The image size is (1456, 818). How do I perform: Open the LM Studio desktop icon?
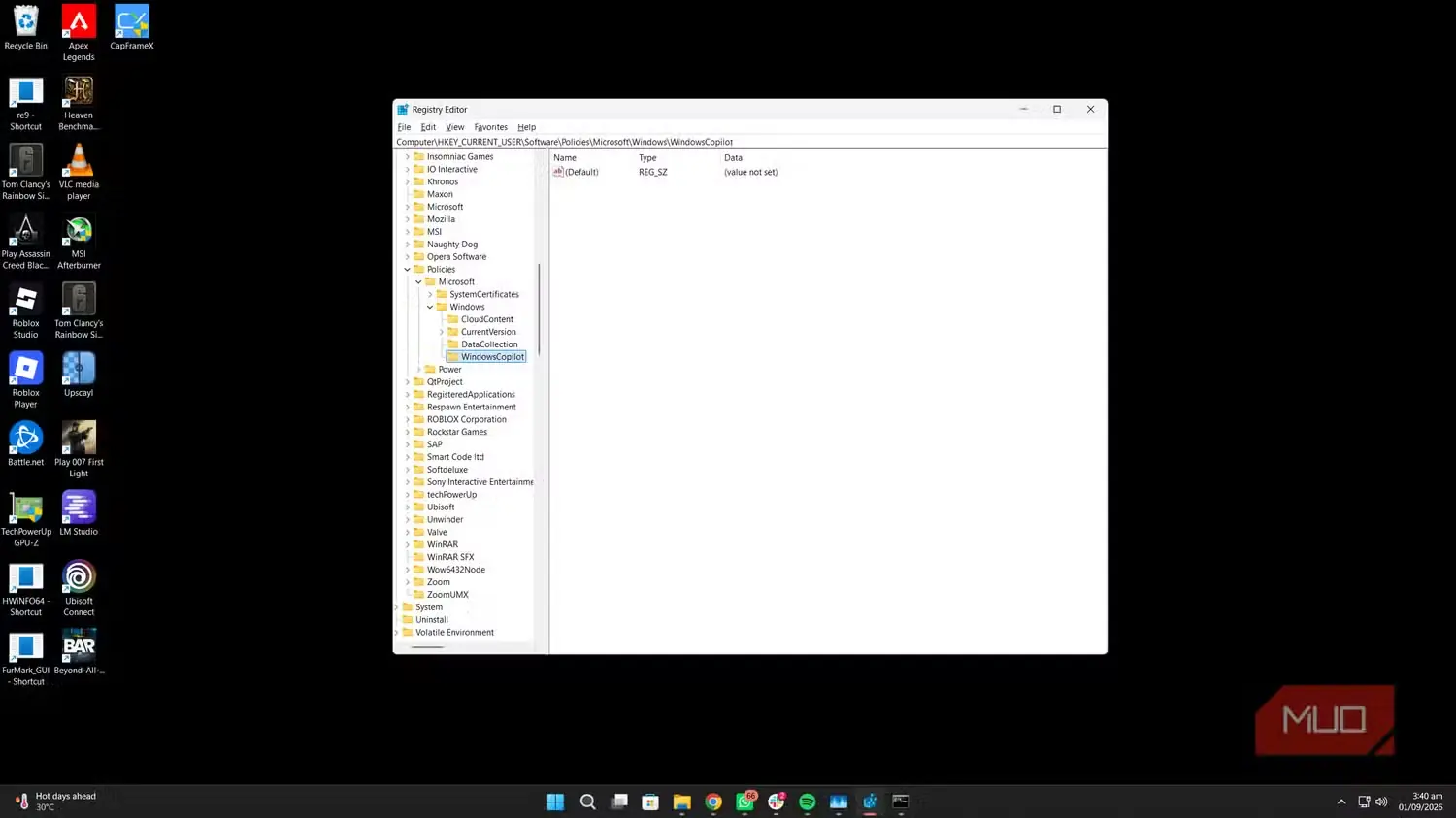coord(79,513)
